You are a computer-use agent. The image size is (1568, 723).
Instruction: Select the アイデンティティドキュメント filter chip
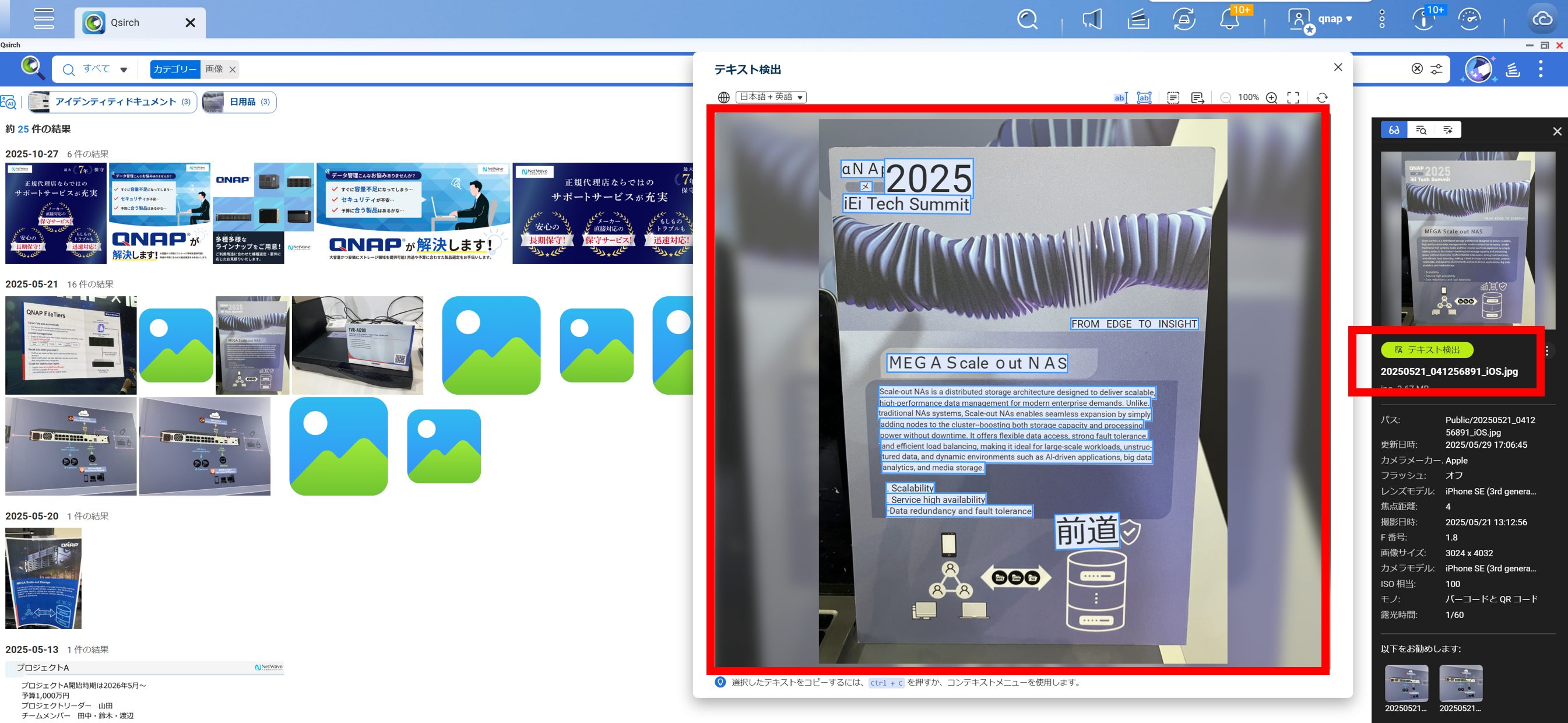[112, 101]
